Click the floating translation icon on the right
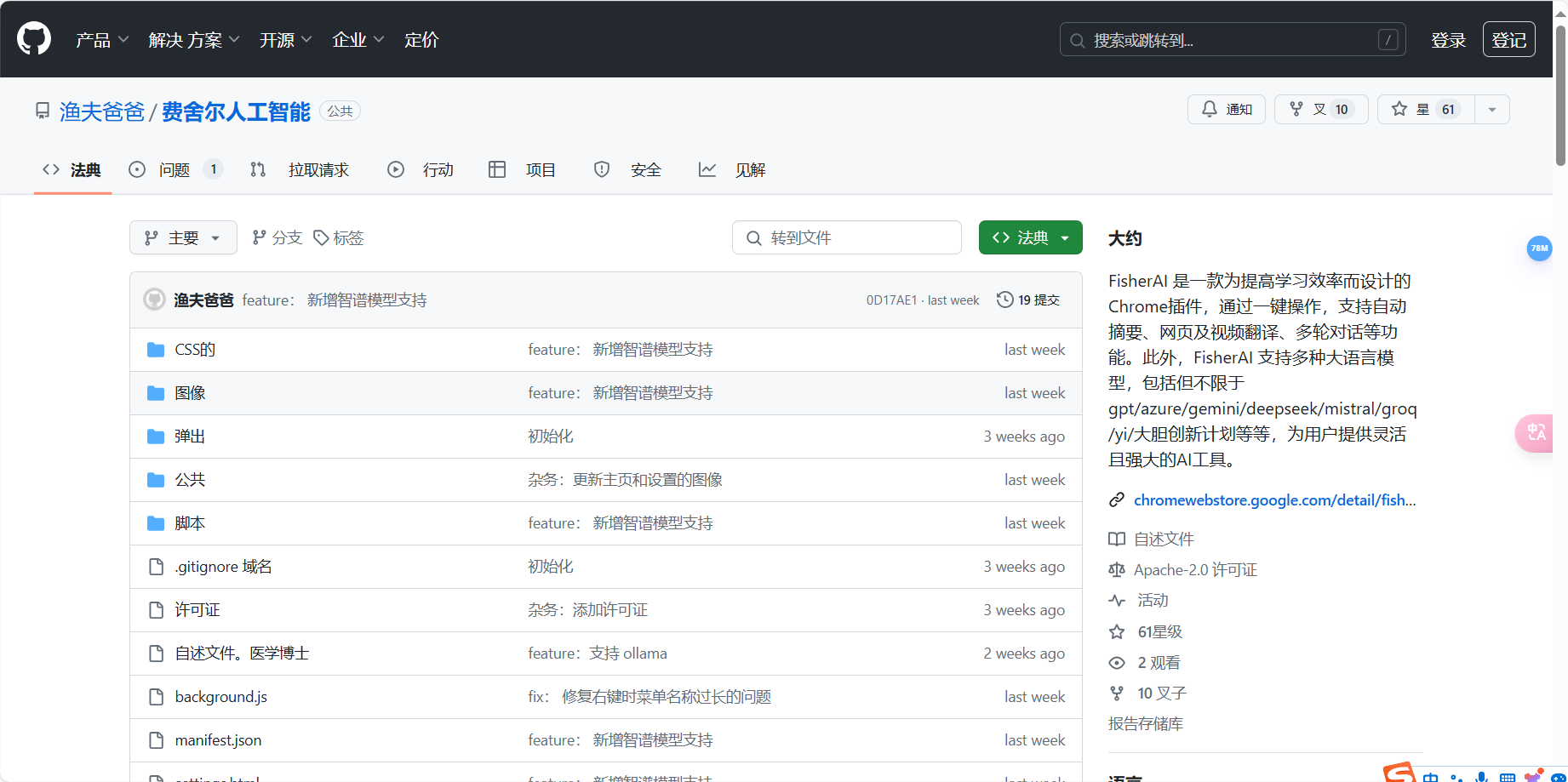This screenshot has height=782, width=1568. pos(1535,433)
